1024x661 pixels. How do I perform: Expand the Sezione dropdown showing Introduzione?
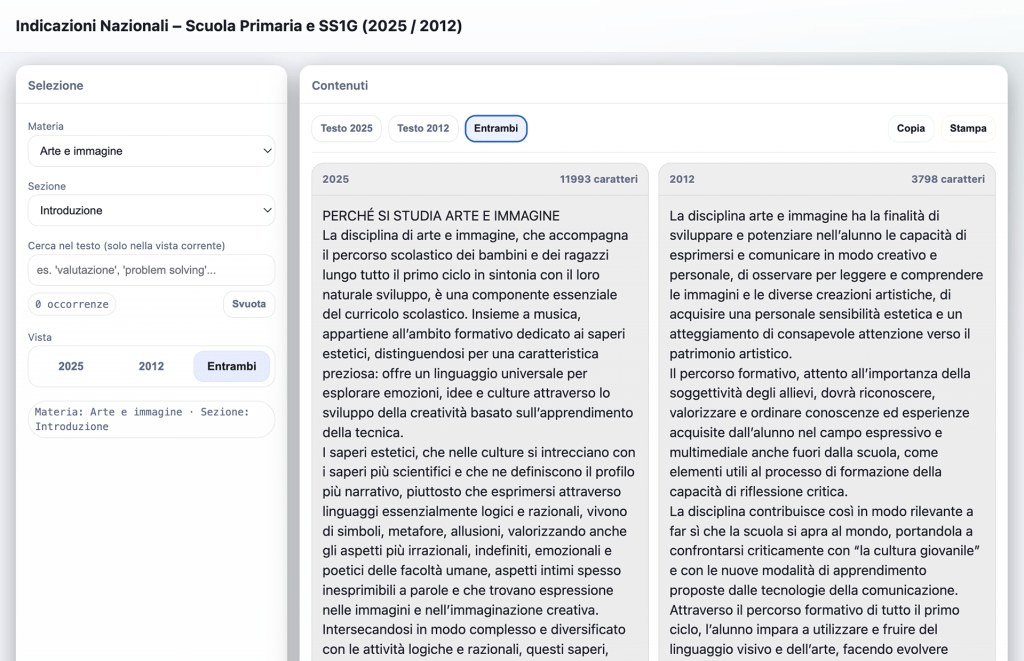click(x=151, y=211)
